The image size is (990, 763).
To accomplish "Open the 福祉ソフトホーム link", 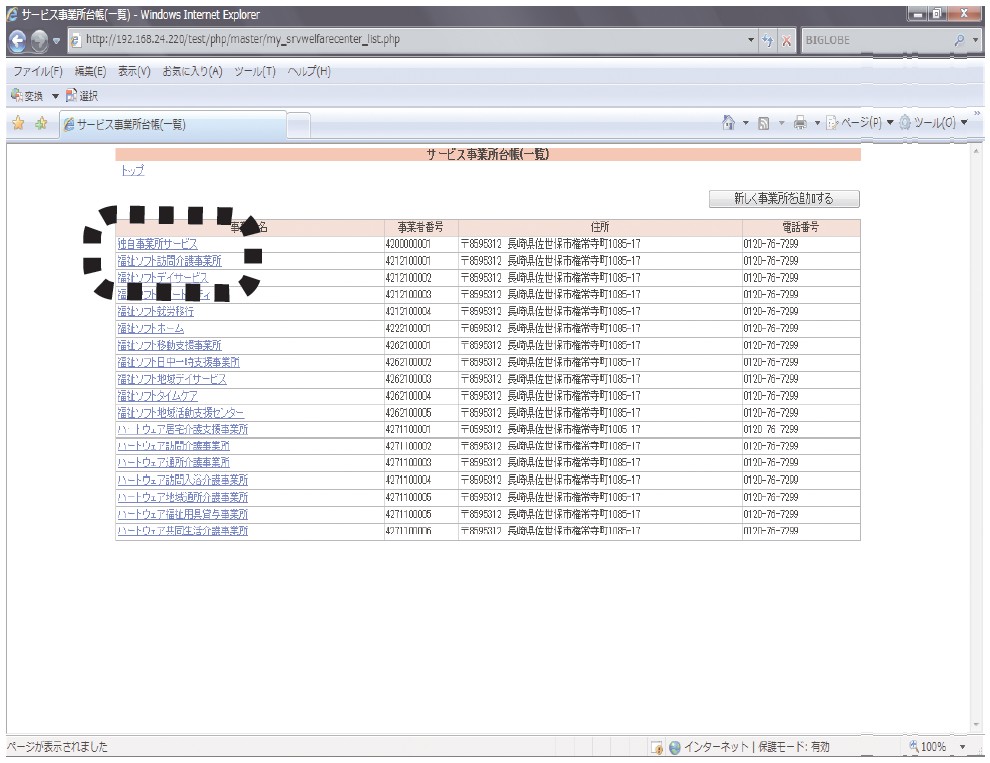I will [150, 328].
